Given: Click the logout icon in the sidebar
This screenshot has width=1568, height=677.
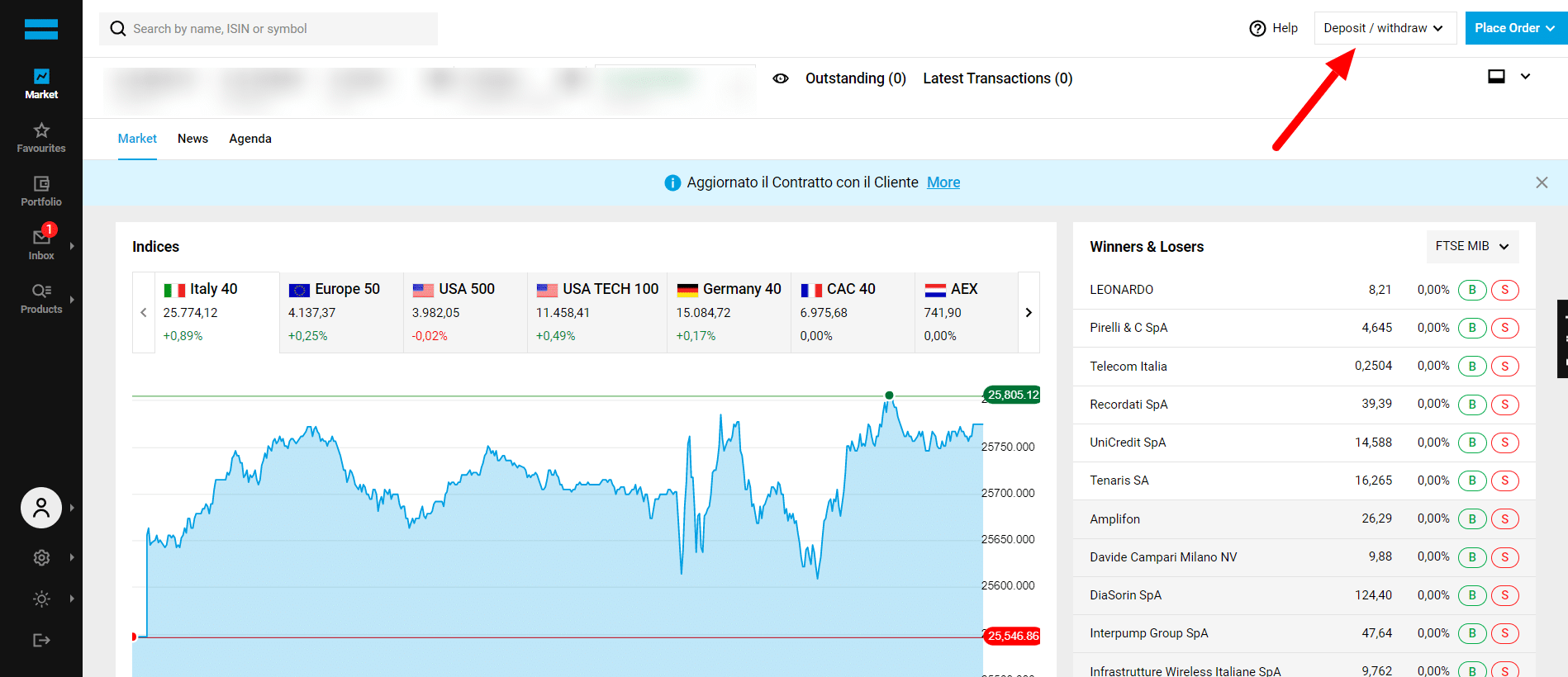Looking at the screenshot, I should pos(41,640).
